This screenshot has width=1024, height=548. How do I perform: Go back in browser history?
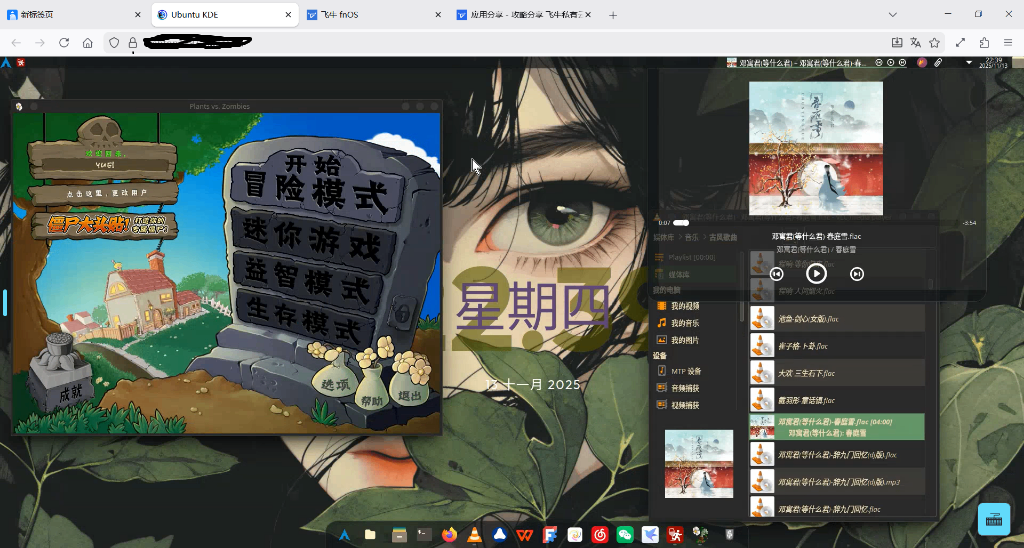[16, 42]
